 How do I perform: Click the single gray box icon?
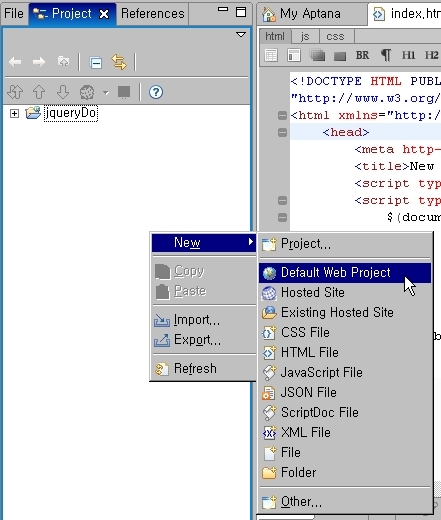tap(340, 56)
